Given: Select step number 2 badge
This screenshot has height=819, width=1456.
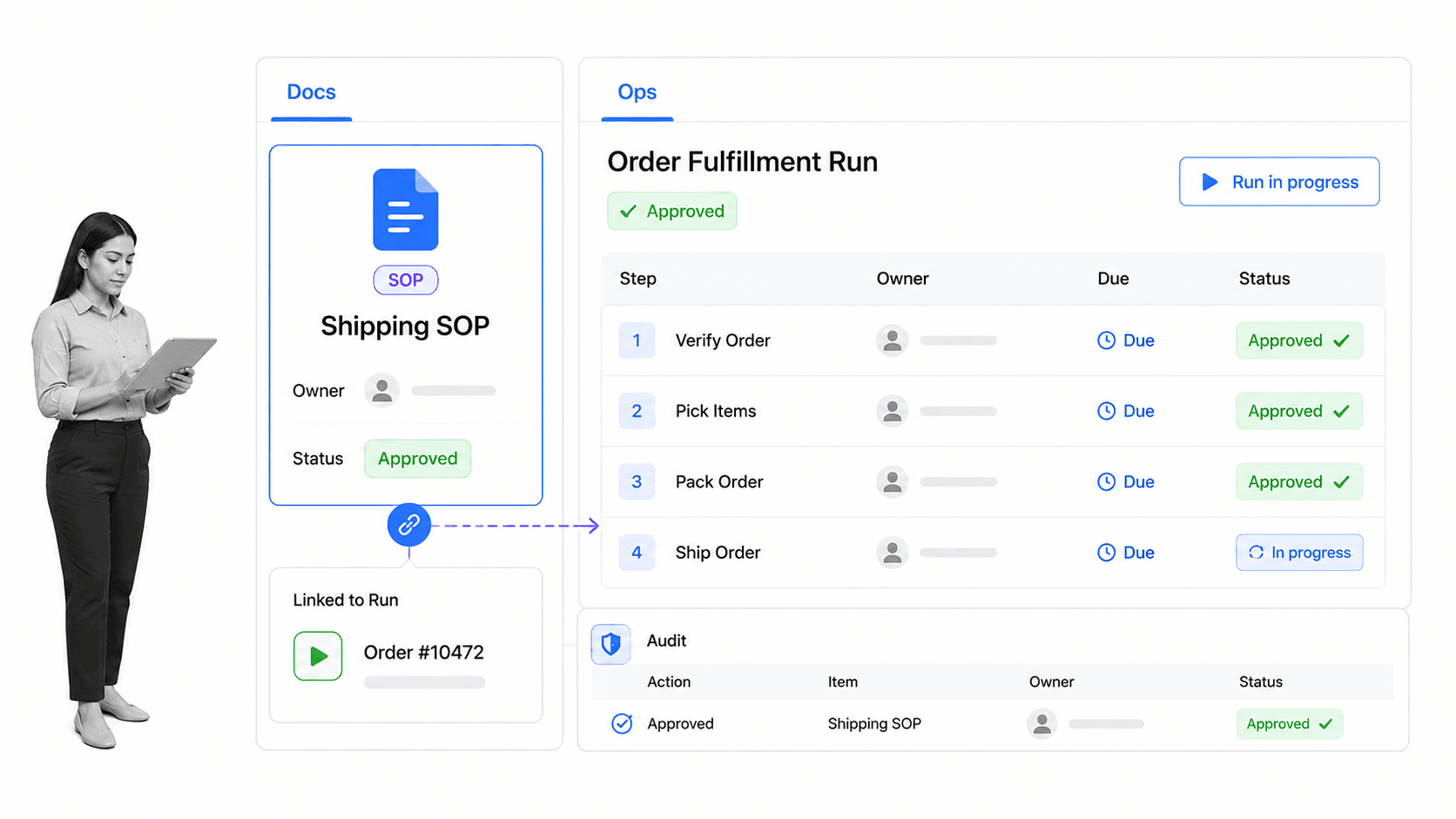Looking at the screenshot, I should pyautogui.click(x=637, y=411).
